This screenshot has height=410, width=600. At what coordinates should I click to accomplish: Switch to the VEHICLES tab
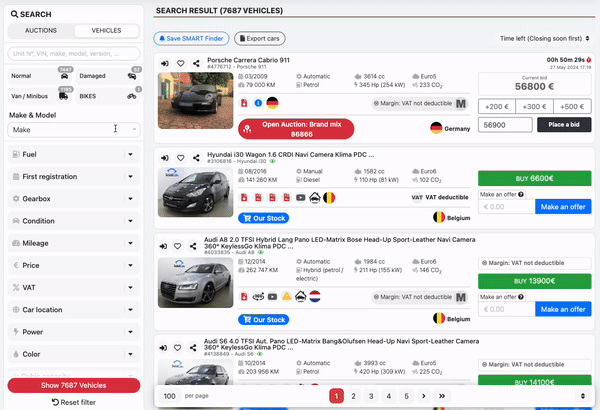click(x=106, y=31)
